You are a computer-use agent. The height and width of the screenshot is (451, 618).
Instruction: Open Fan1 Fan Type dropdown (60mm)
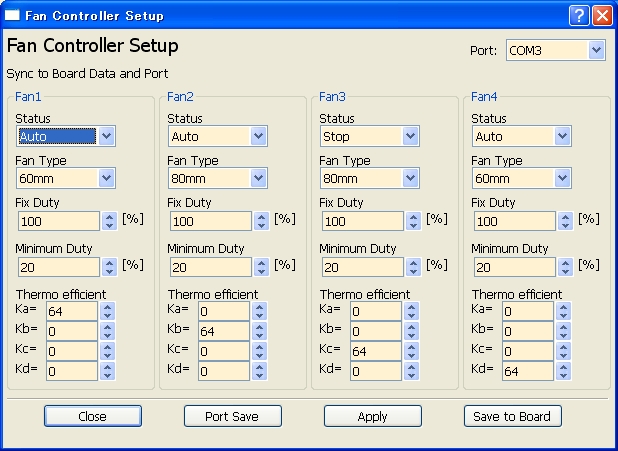(66, 178)
